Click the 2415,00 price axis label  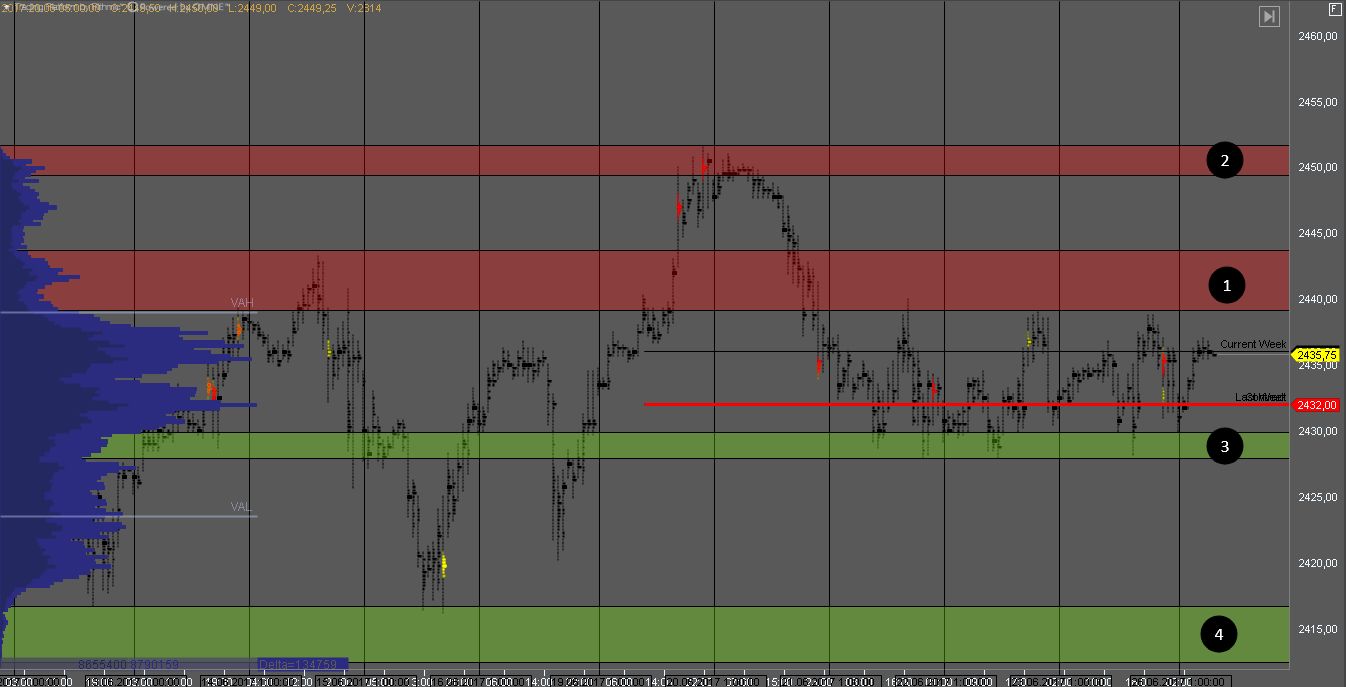point(1317,629)
